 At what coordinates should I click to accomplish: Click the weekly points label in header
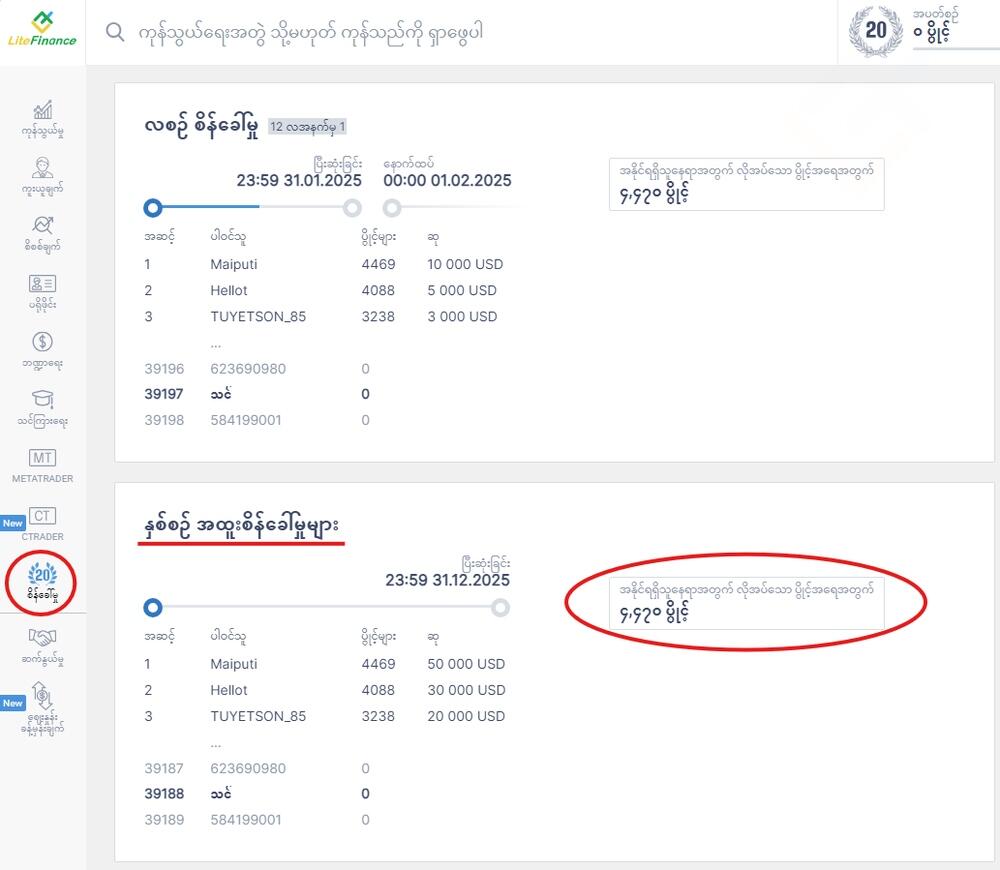935,13
